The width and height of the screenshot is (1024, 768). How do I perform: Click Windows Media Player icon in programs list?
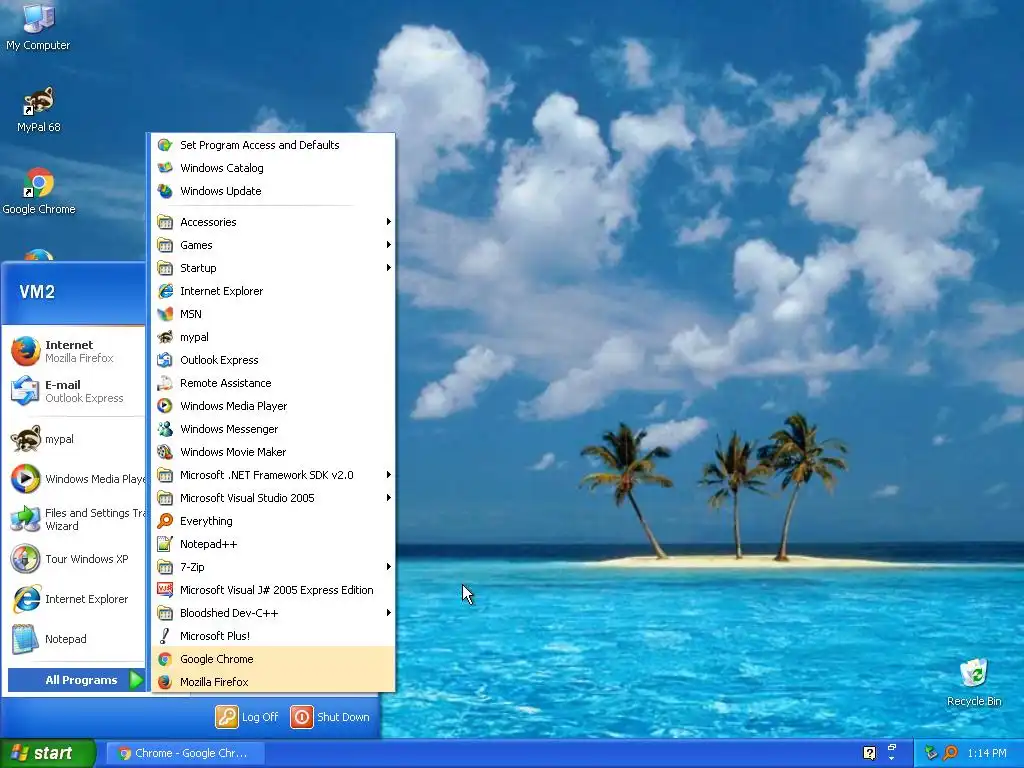pos(165,406)
